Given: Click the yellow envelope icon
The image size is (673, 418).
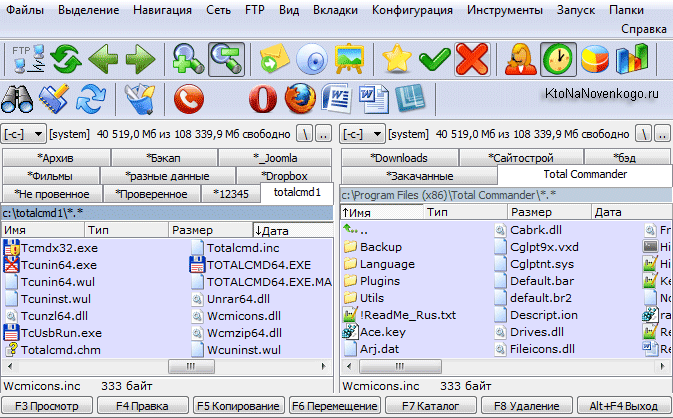Looking at the screenshot, I should pos(275,59).
